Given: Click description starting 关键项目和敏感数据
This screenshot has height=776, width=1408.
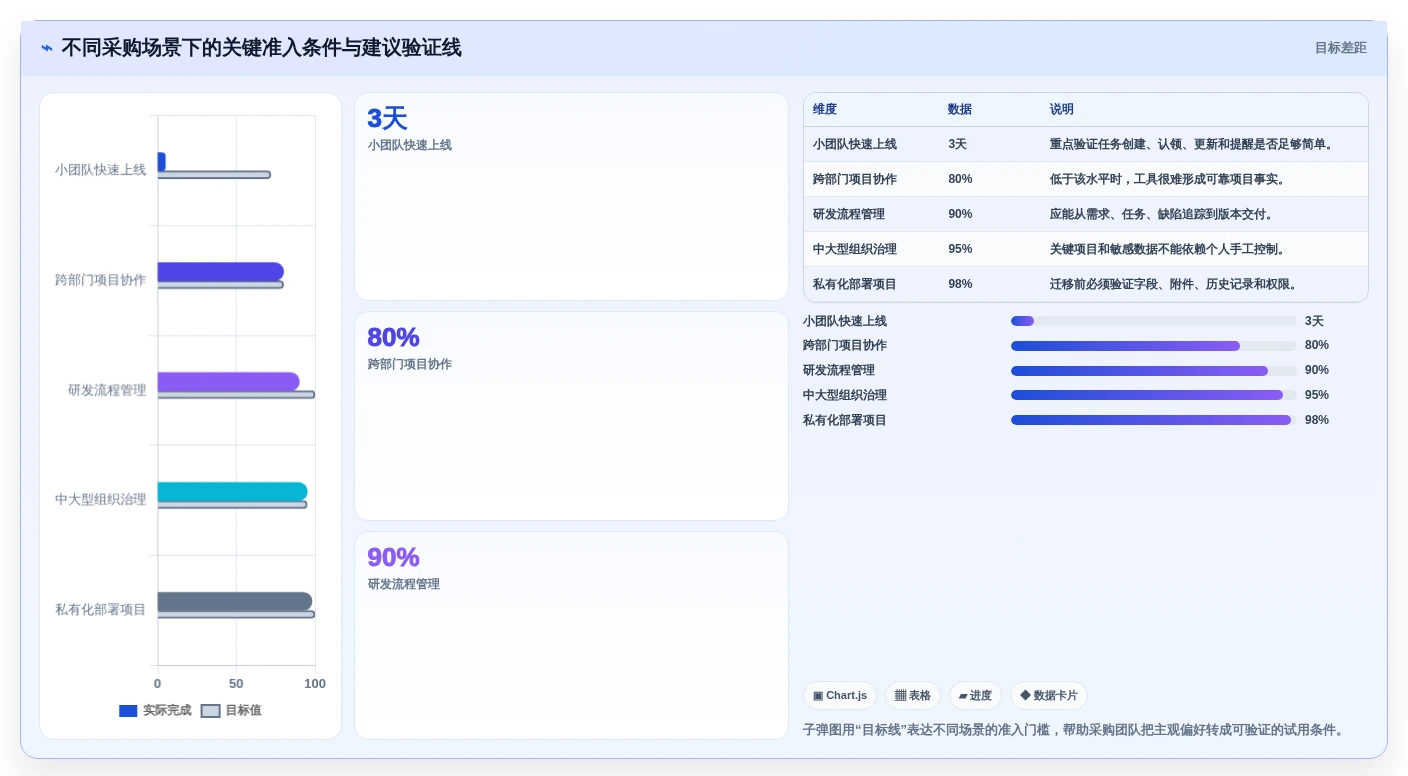Looking at the screenshot, I should pyautogui.click(x=1168, y=250).
